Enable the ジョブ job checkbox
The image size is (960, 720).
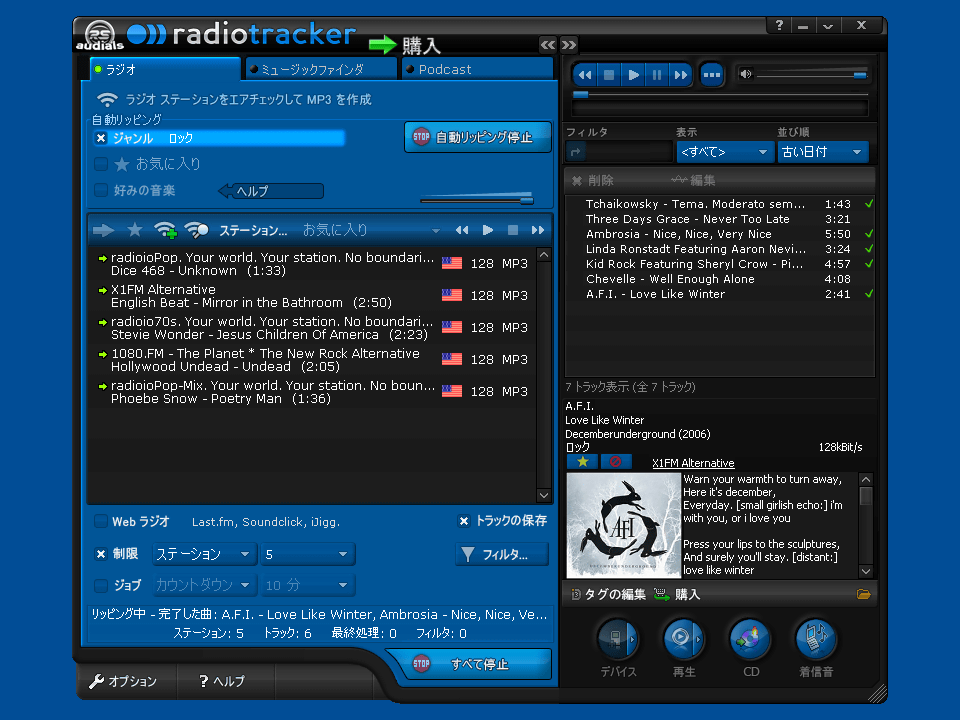click(101, 585)
